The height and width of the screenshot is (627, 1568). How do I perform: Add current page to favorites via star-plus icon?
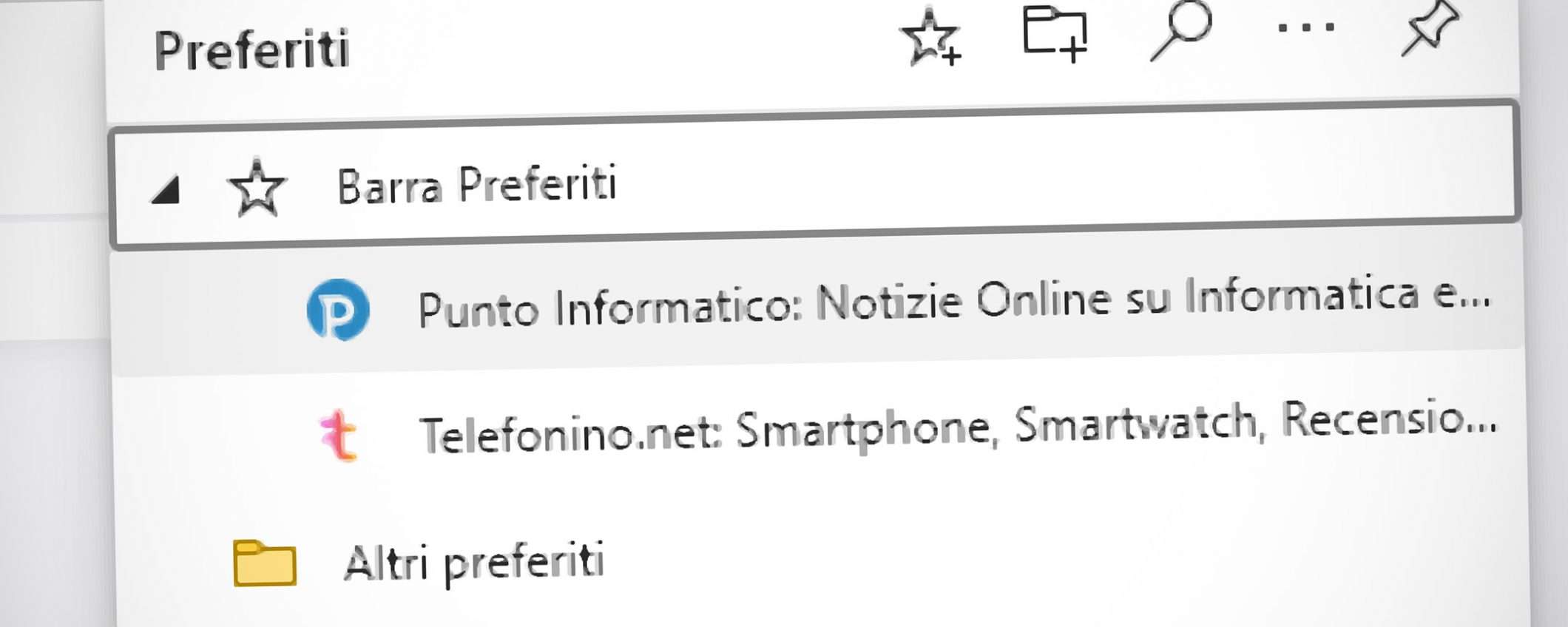[x=930, y=37]
